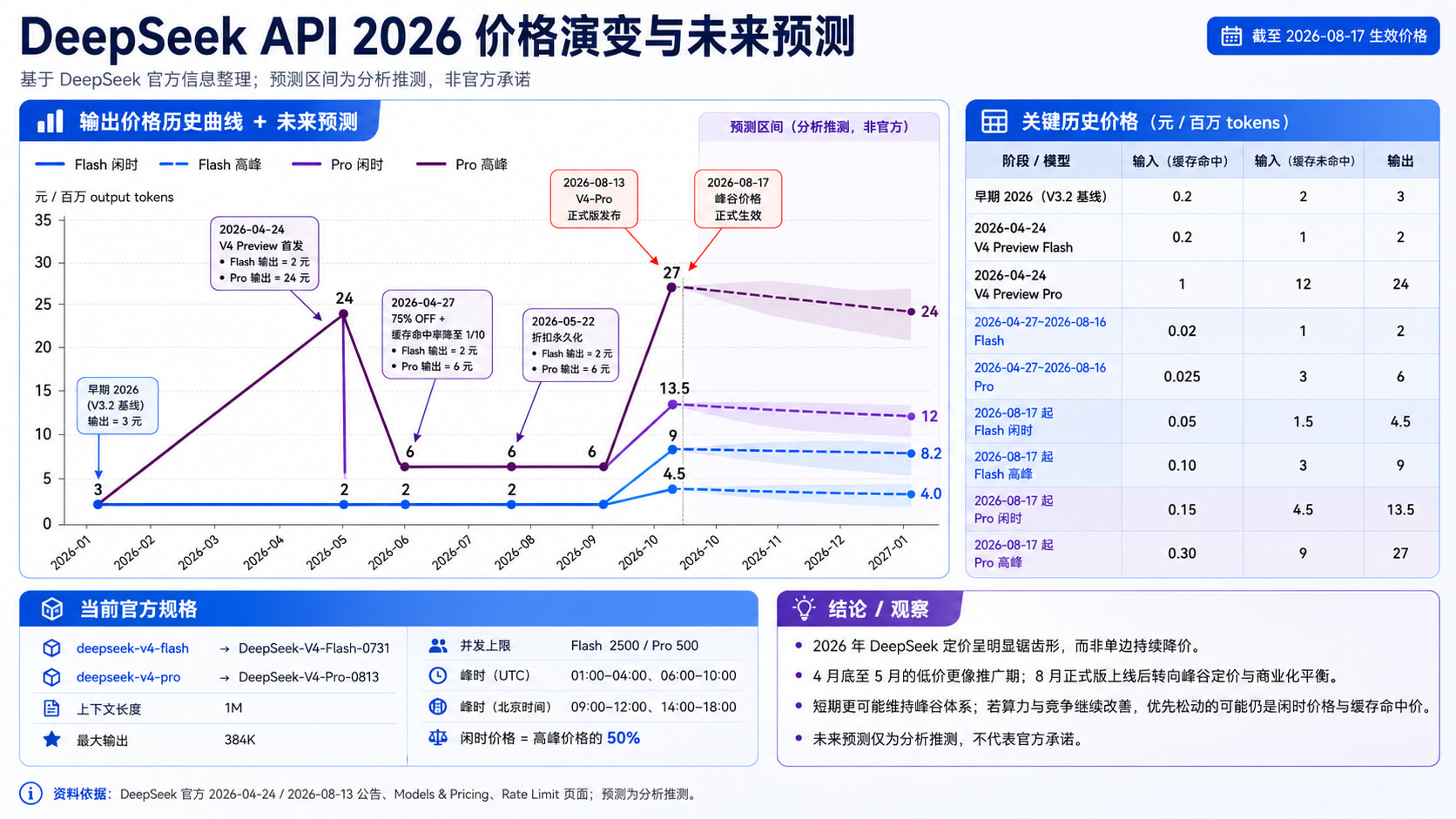This screenshot has height=819, width=1456.
Task: Click the DeepSeek-V4-Pro-0813 version text
Action: 309,677
